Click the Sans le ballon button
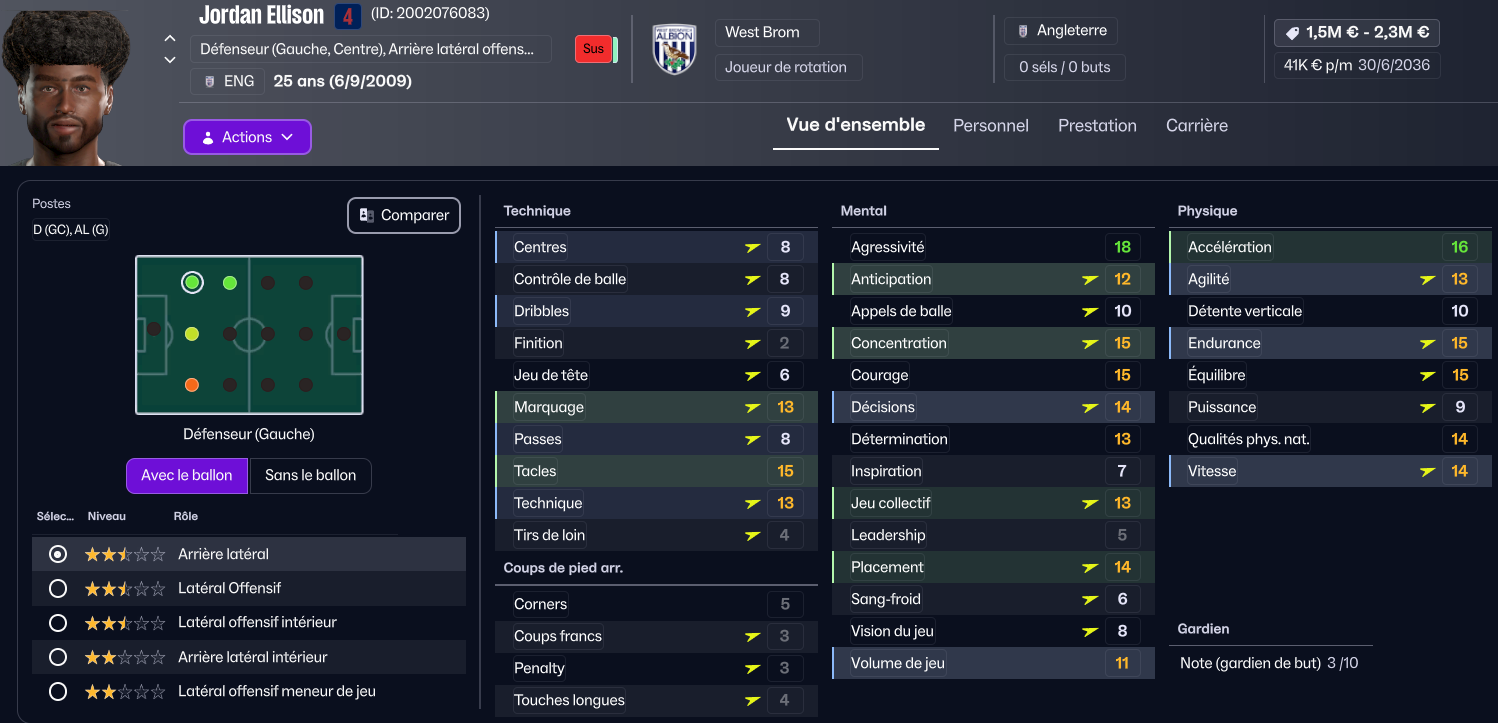 click(x=310, y=475)
